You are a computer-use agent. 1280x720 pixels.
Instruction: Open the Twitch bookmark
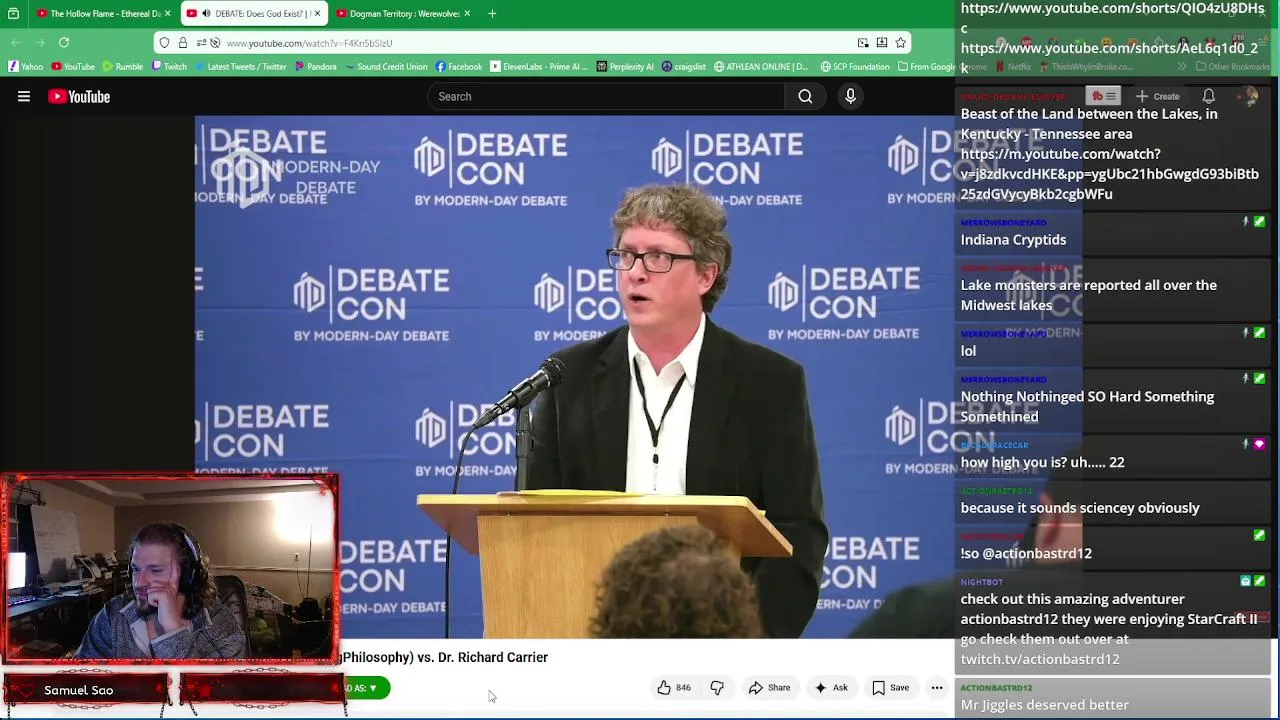click(169, 67)
